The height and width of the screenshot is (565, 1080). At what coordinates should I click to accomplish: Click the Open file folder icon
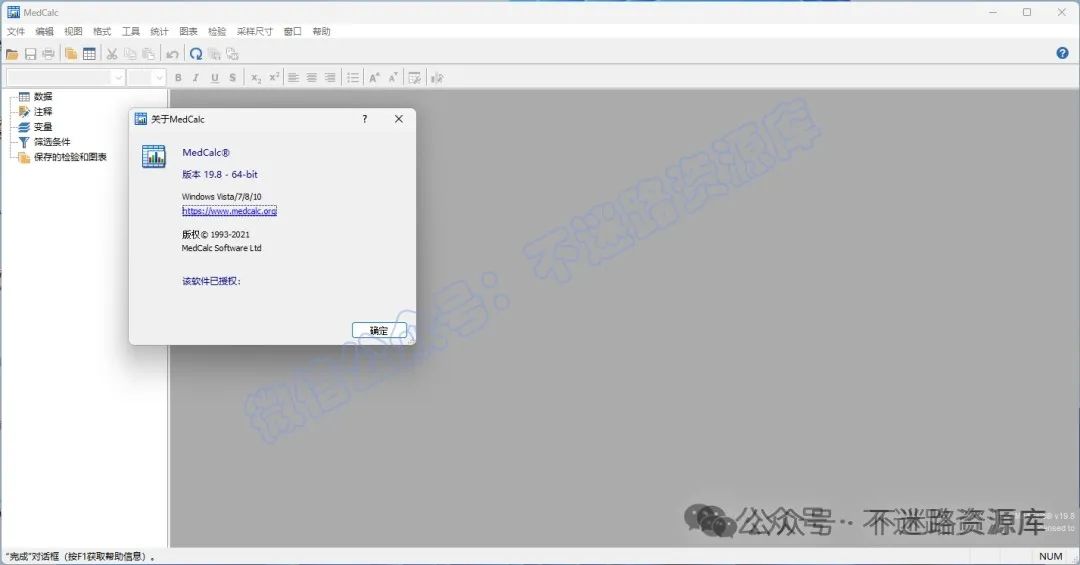(12, 54)
